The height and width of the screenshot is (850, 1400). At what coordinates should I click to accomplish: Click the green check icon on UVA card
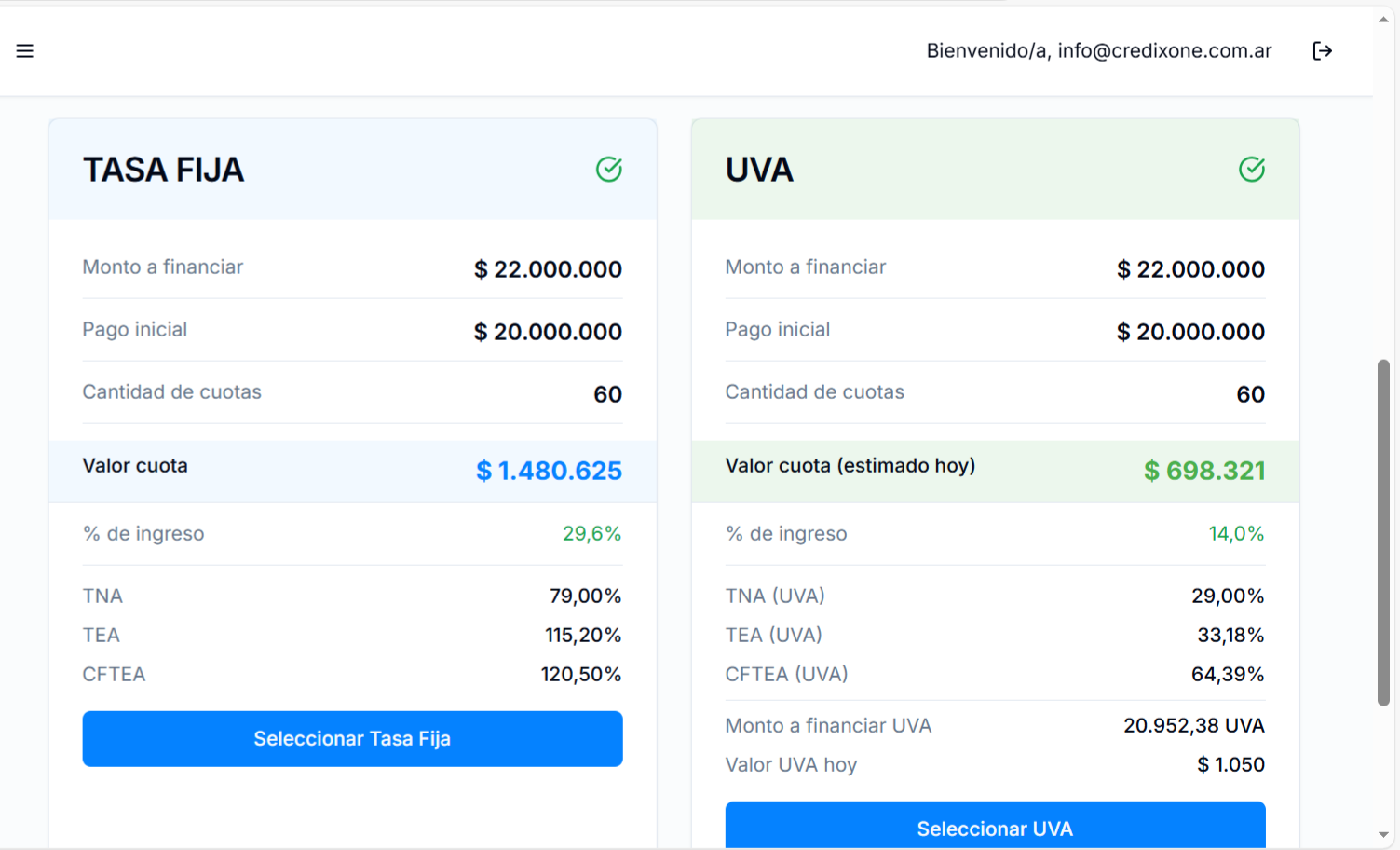[x=1251, y=169]
